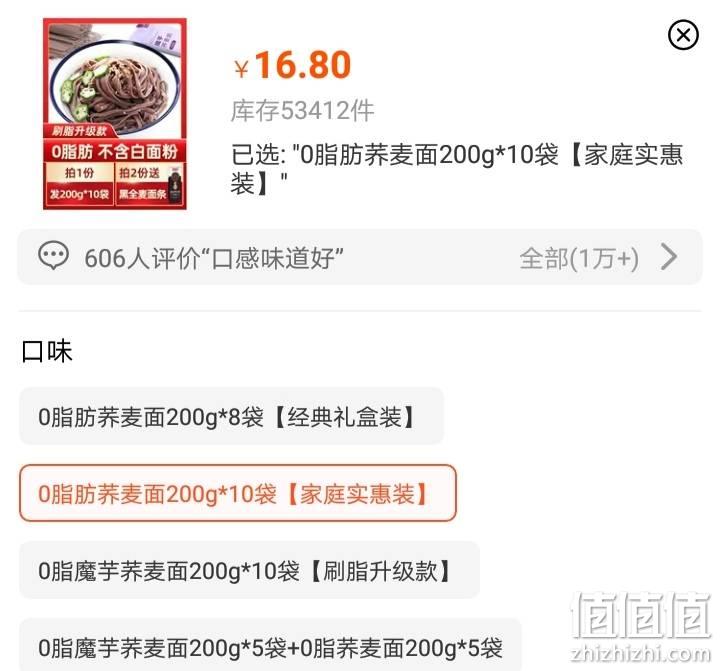Tap the 口味 section heading

tap(47, 351)
